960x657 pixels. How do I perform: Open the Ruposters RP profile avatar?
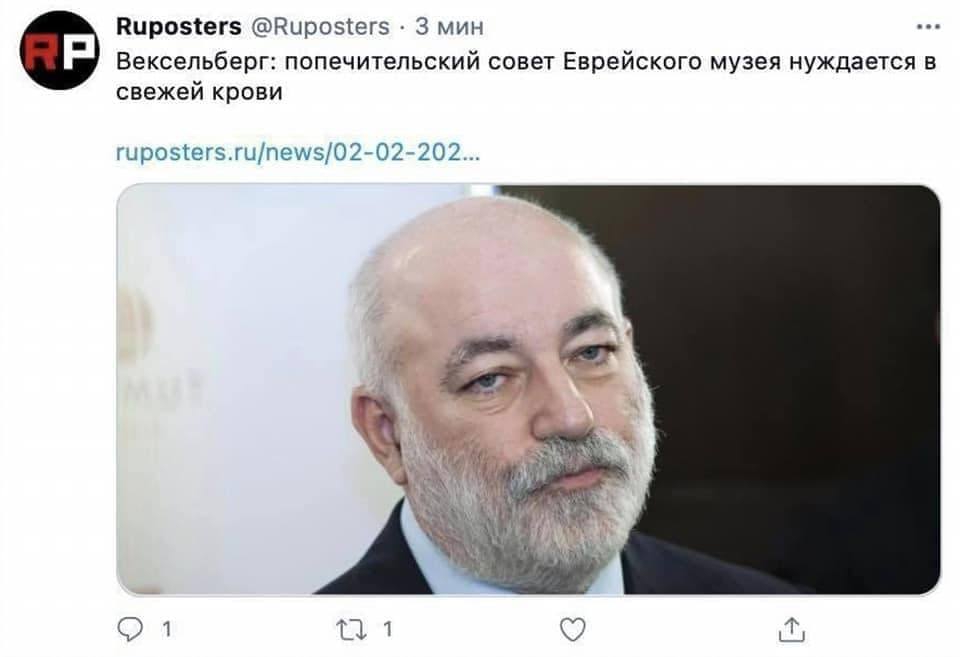coord(59,51)
